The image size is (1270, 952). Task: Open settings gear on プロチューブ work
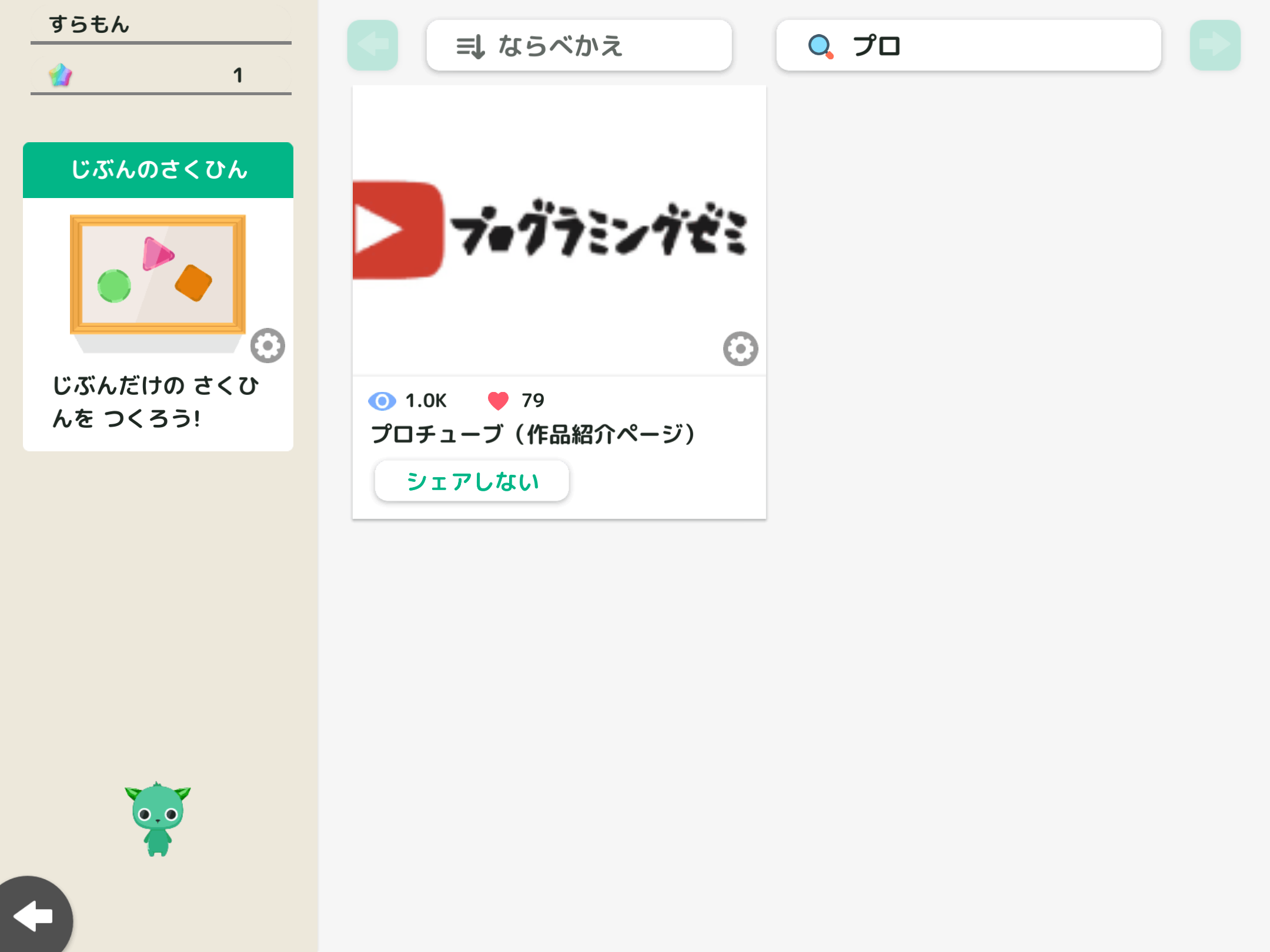click(740, 349)
